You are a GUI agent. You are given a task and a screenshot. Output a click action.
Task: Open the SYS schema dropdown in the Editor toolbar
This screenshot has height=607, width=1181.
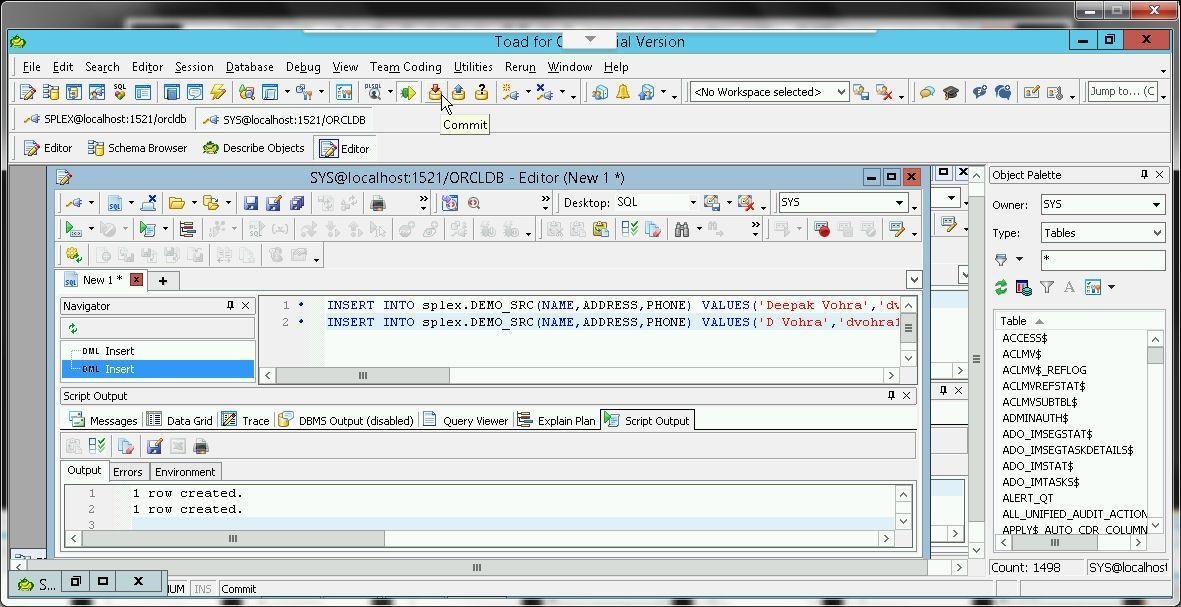click(899, 203)
